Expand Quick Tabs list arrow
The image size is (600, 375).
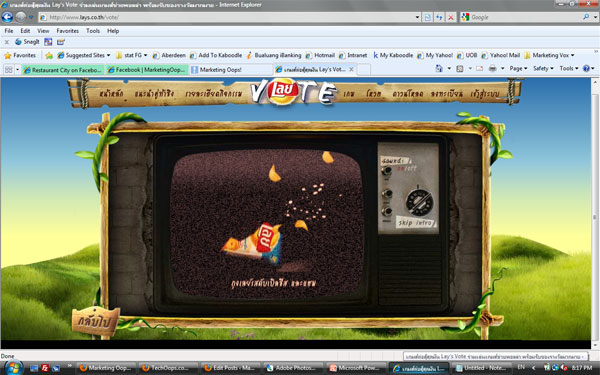point(17,70)
